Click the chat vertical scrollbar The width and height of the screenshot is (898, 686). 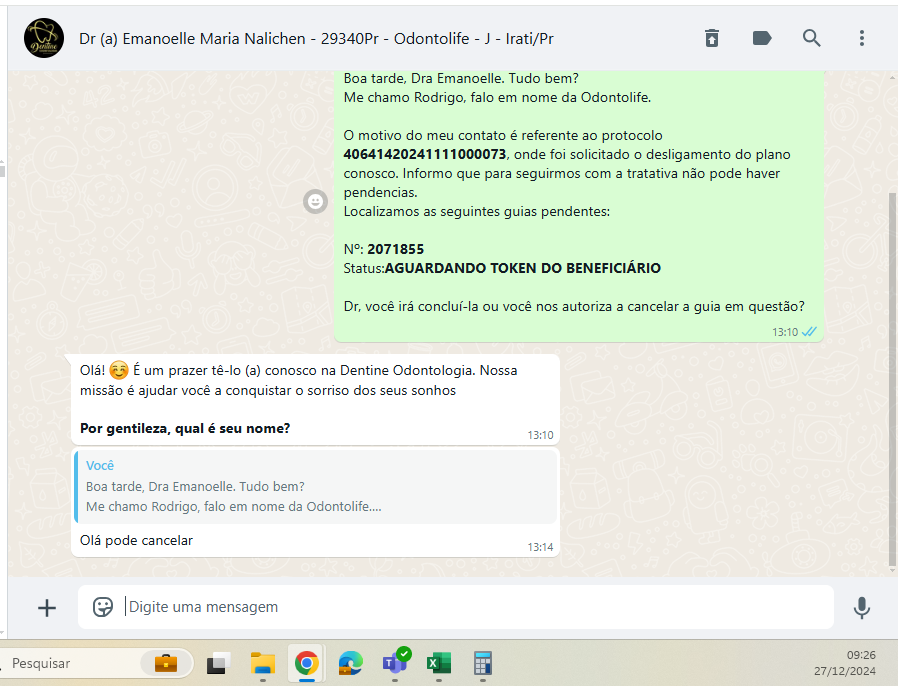pyautogui.click(x=892, y=378)
